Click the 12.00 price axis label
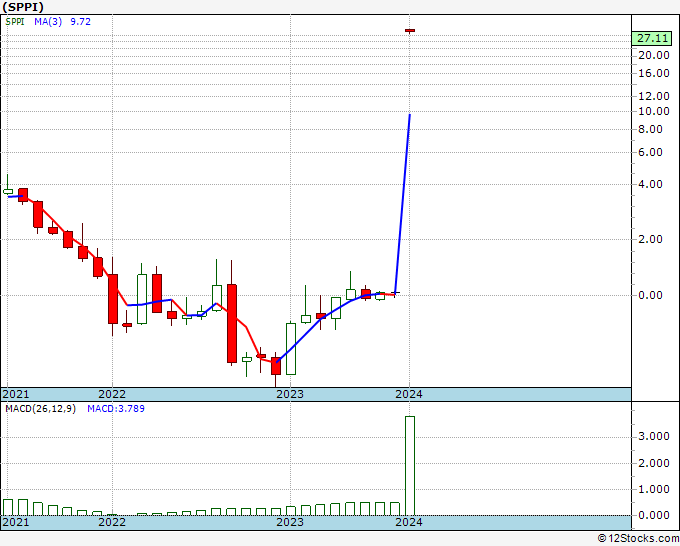This screenshot has width=680, height=546. point(654,96)
